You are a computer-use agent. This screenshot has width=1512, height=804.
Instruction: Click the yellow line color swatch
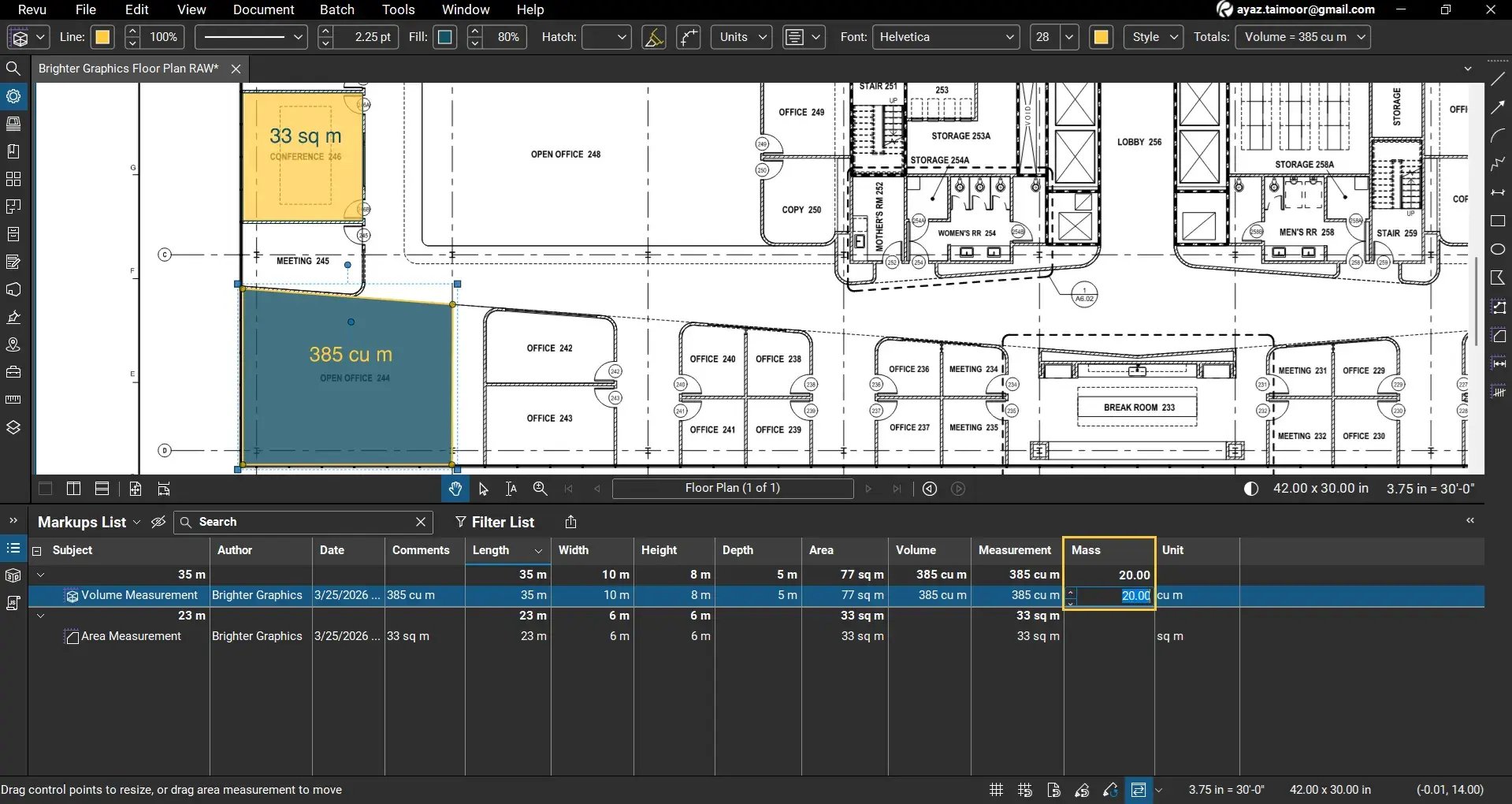point(102,37)
